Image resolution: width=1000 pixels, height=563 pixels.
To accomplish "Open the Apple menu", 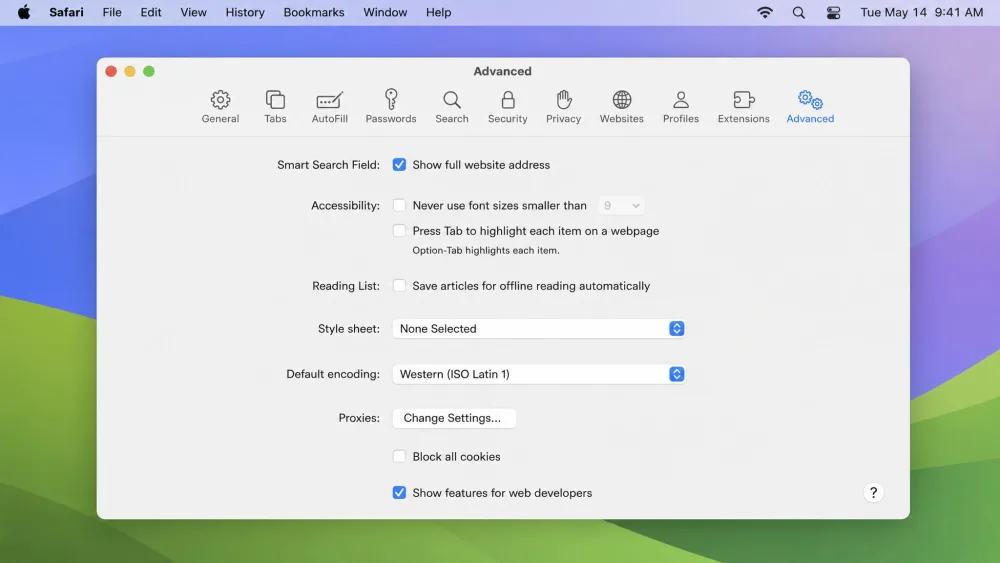I will (24, 12).
